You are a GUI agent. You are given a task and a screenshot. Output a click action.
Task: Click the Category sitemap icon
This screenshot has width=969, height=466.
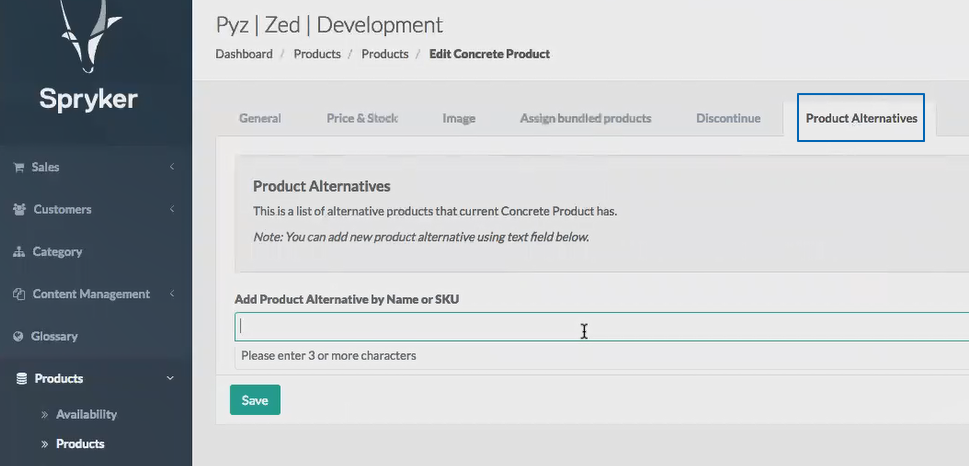coord(19,252)
